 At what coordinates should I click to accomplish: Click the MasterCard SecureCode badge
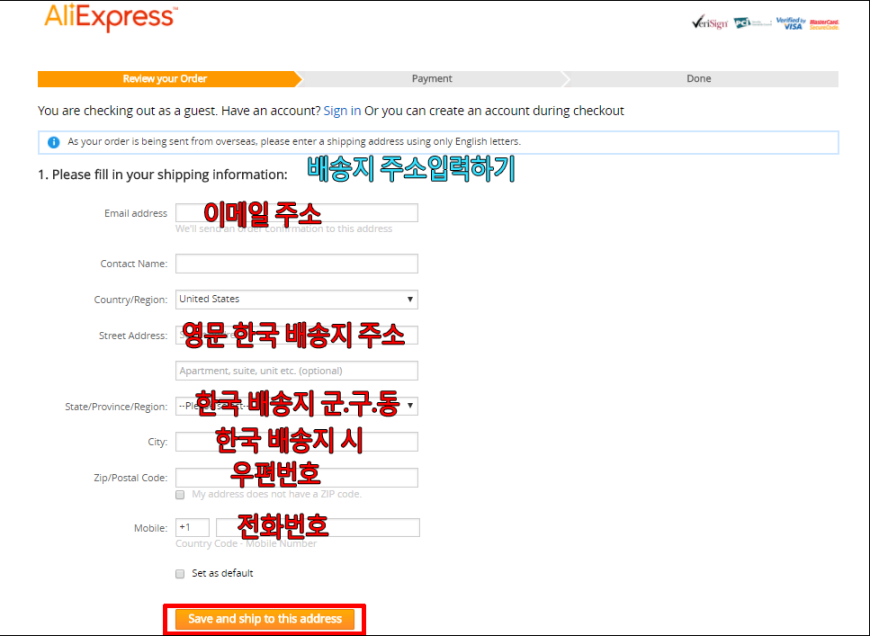824,24
